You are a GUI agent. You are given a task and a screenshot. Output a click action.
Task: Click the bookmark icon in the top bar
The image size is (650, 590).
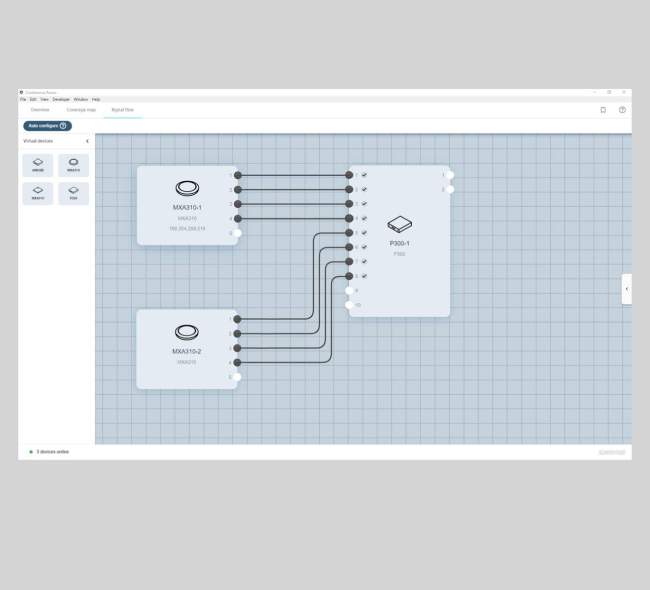click(603, 110)
